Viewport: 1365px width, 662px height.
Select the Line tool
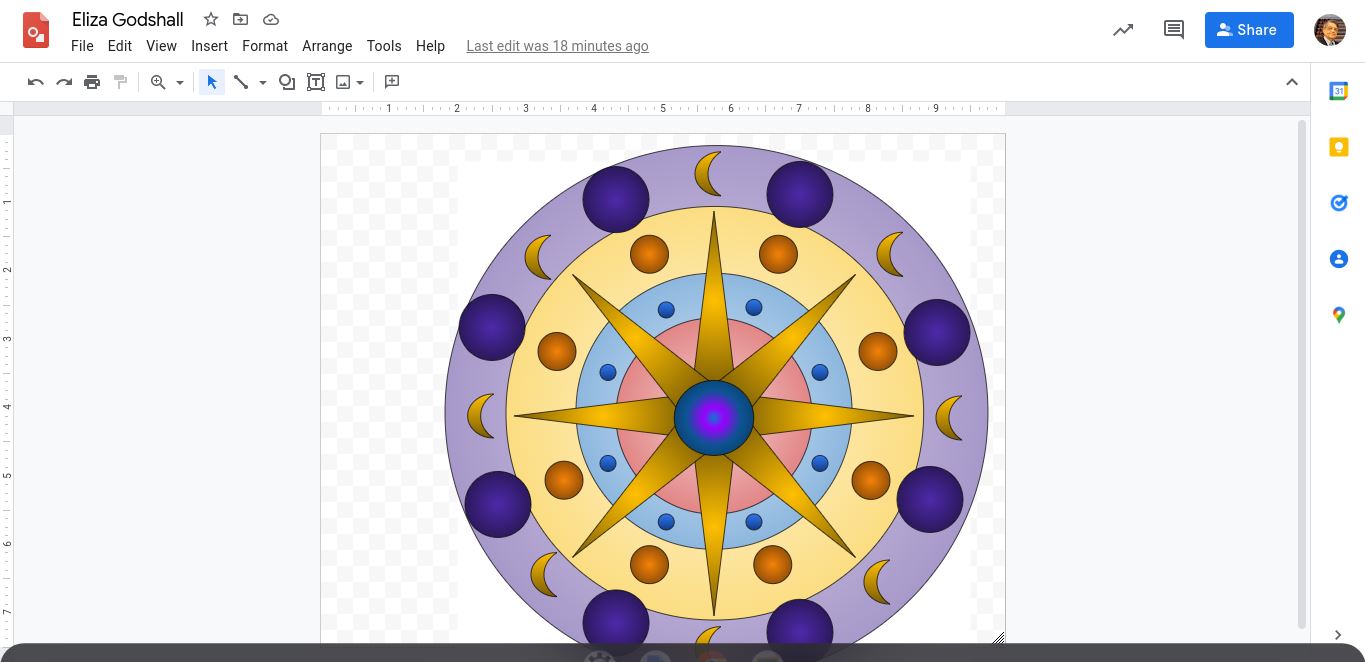[241, 82]
